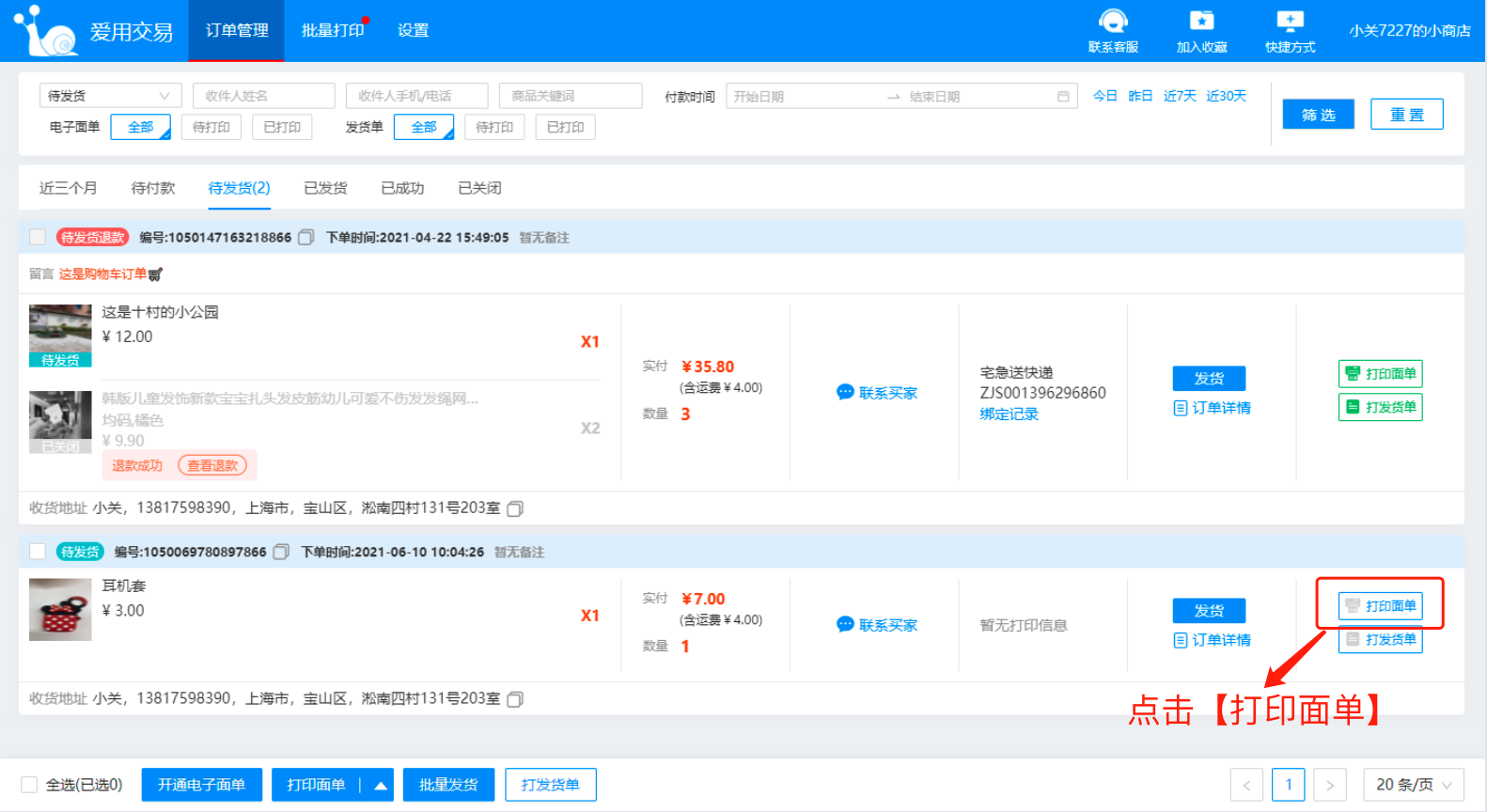The height and width of the screenshot is (812, 1487).
Task: Open 待发货 status dropdown
Action: pyautogui.click(x=110, y=96)
